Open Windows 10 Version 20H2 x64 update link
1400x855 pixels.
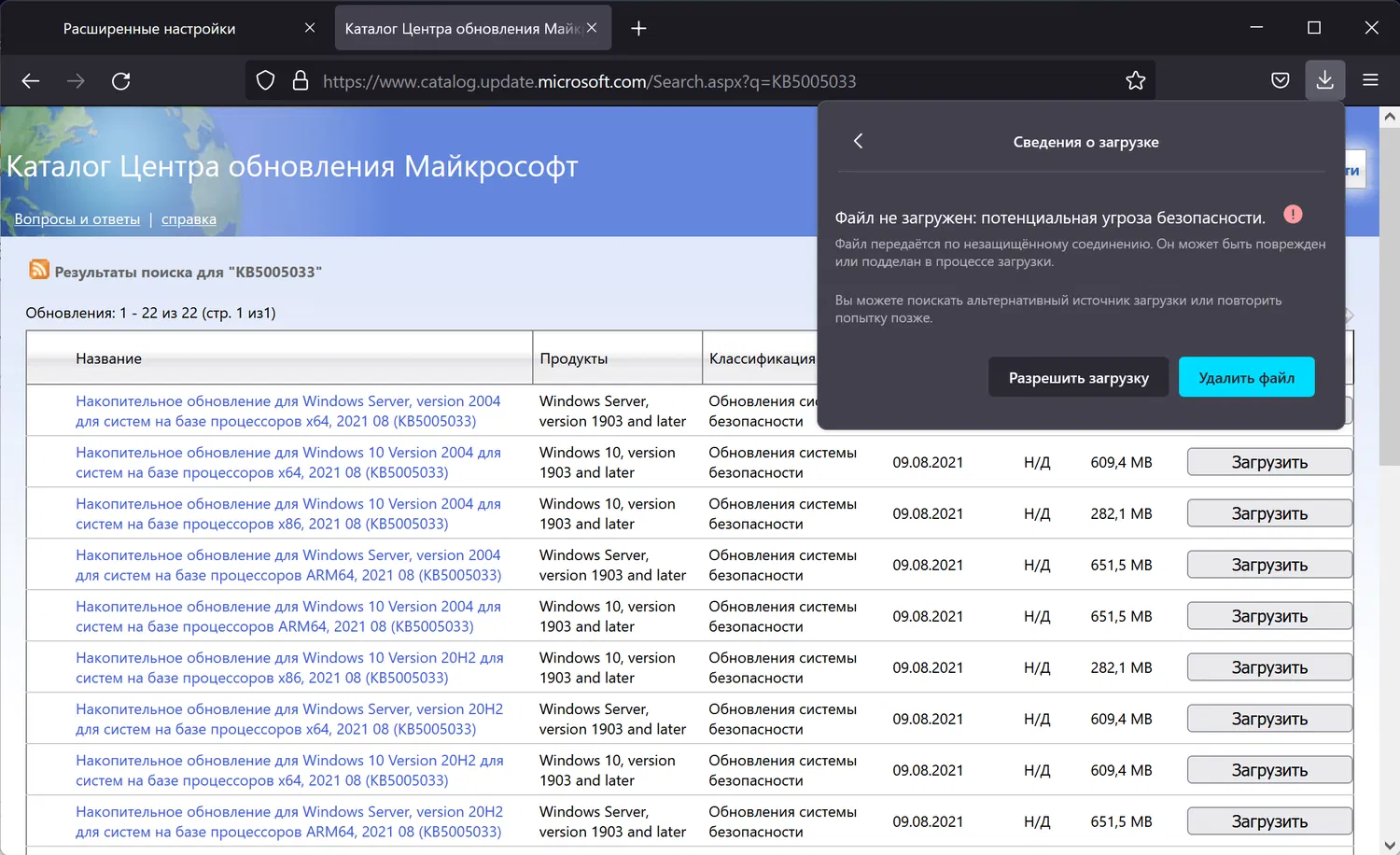289,770
